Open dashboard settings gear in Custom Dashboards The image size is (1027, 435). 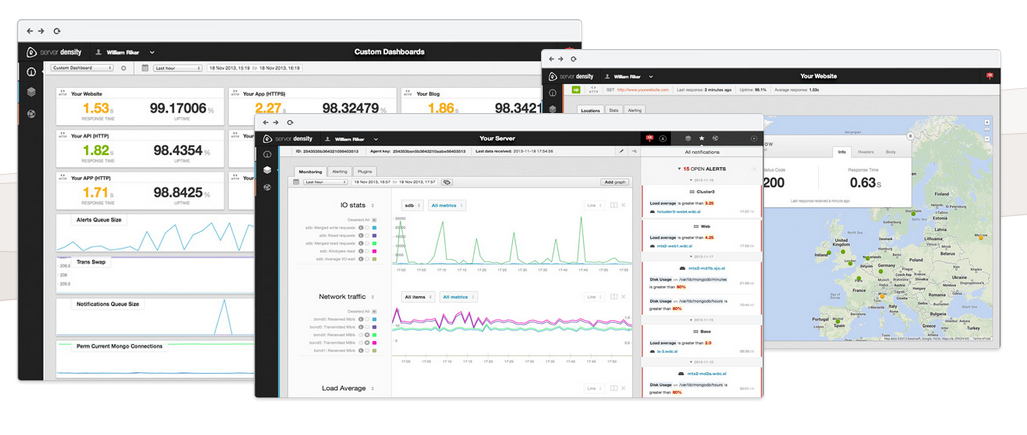tap(123, 67)
